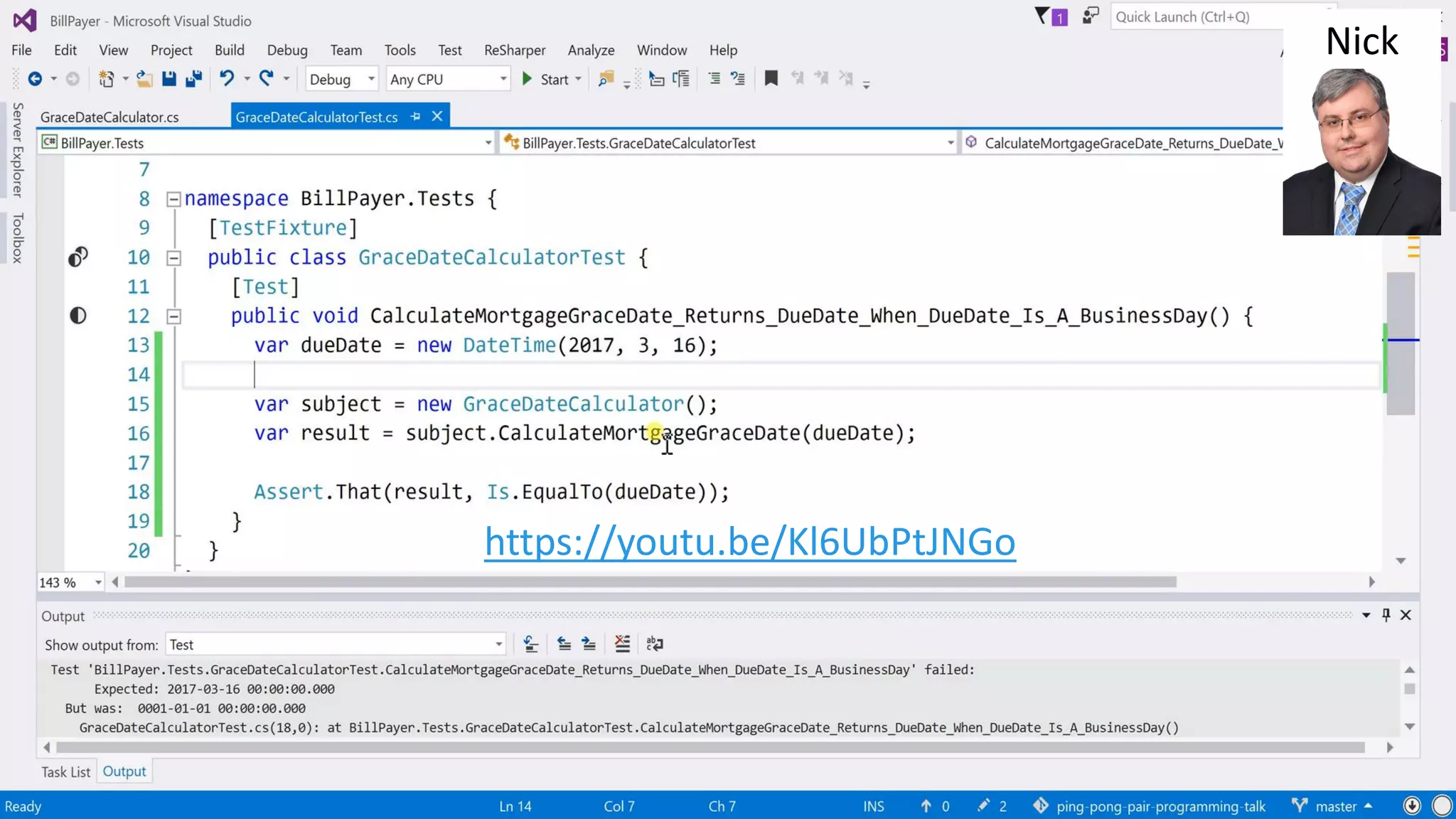Viewport: 1456px width, 819px height.
Task: Click the feedback notification flag icon
Action: [1042, 16]
